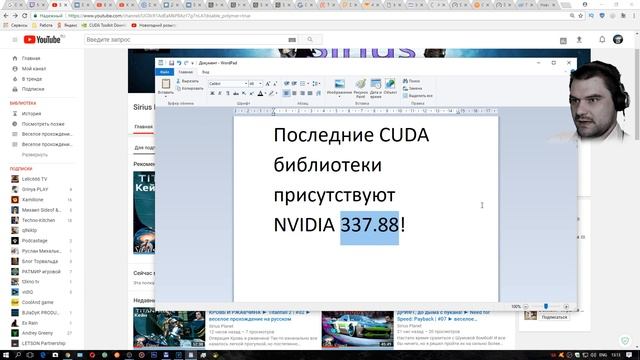The image size is (640, 360).
Task: Open the YouTube account avatar menu
Action: pos(618,40)
